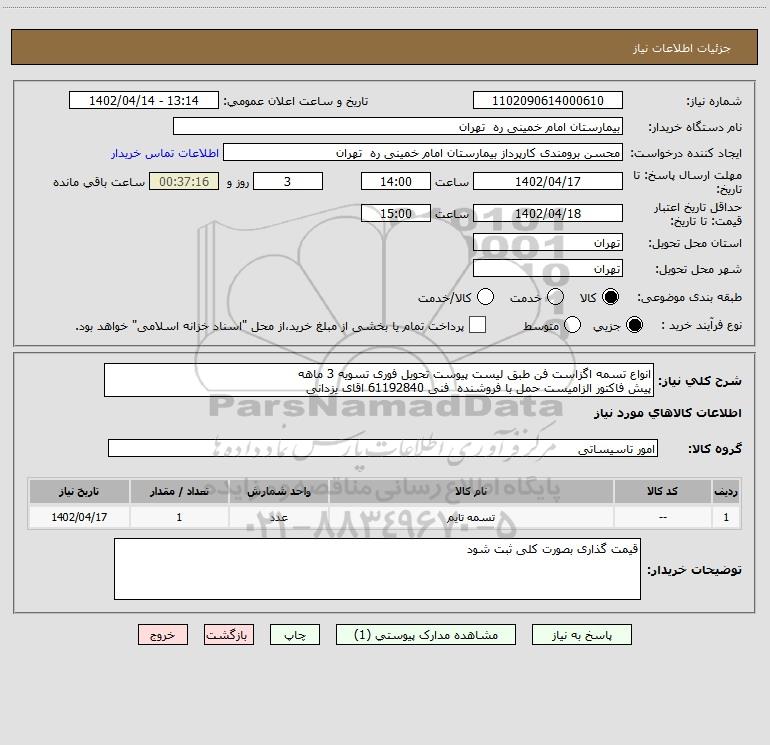Click the شهر محل تحویل field
The width and height of the screenshot is (770, 745).
[x=548, y=268]
